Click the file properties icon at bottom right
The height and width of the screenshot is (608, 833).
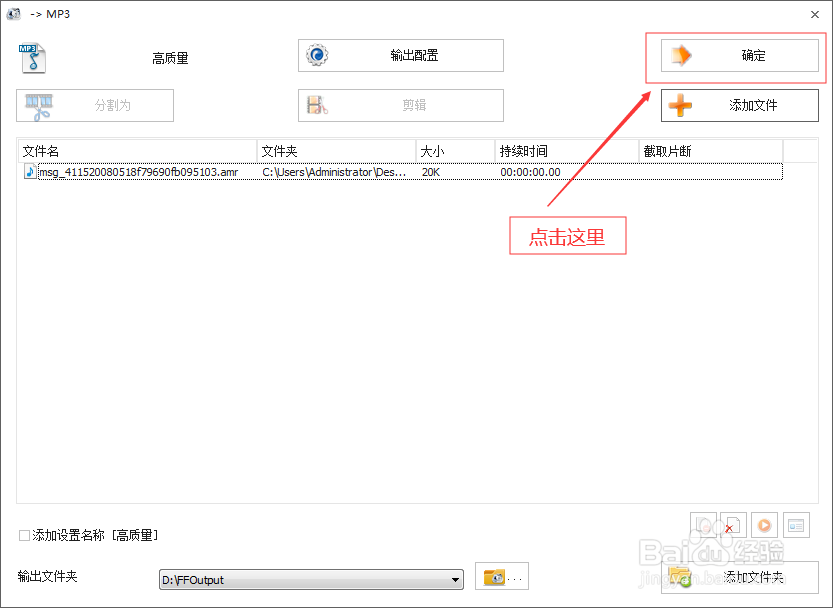(x=795, y=524)
